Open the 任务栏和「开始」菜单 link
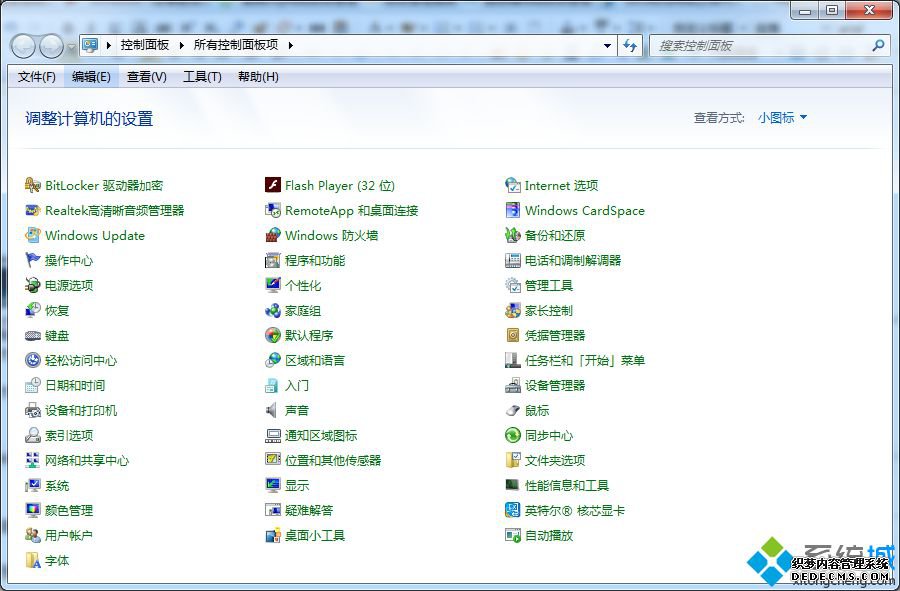This screenshot has width=900, height=591. tap(585, 360)
